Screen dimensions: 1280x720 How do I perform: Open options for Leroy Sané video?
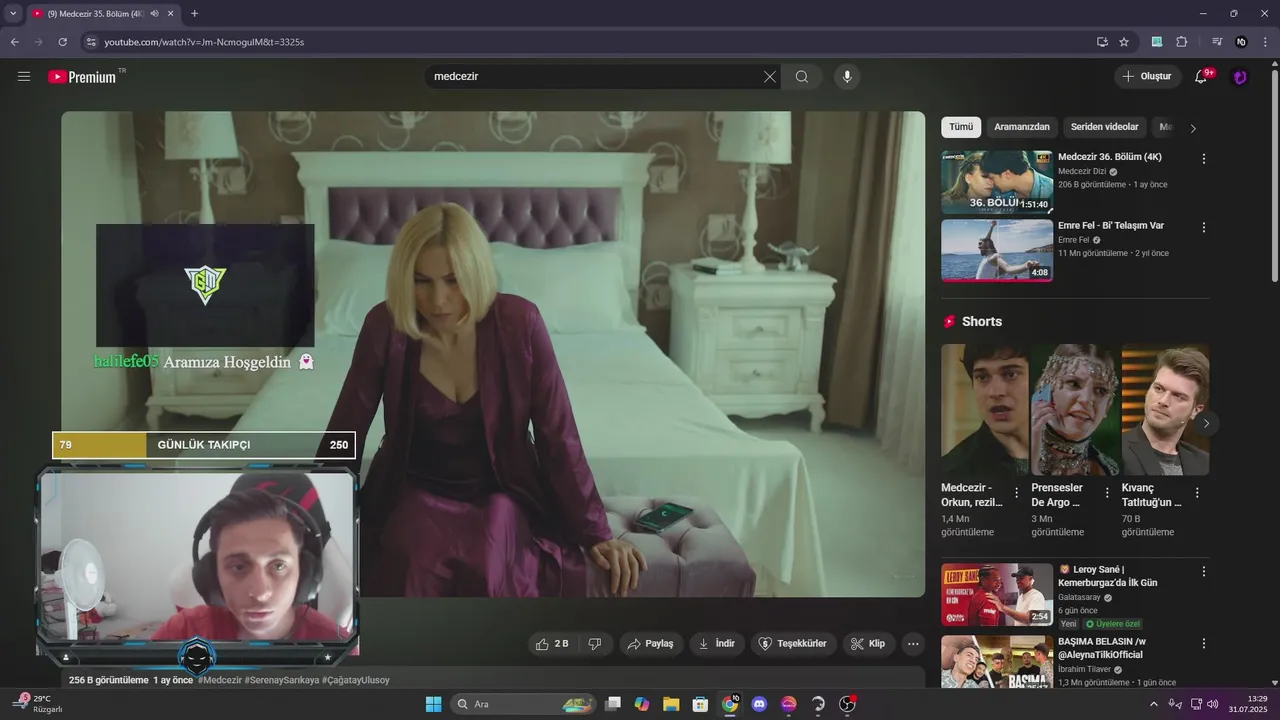click(x=1204, y=572)
